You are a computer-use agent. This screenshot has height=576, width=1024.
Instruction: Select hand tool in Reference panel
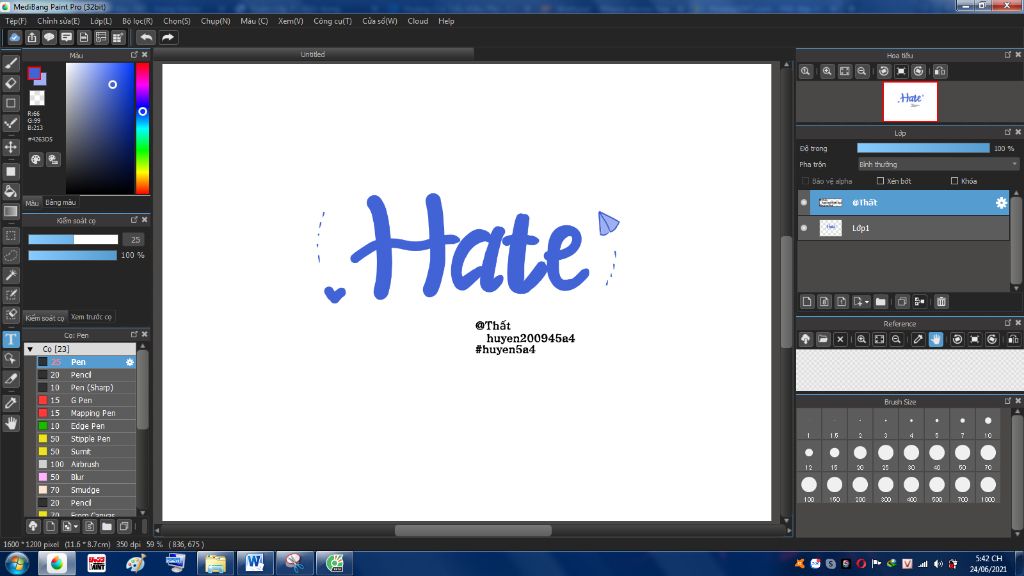tap(936, 340)
